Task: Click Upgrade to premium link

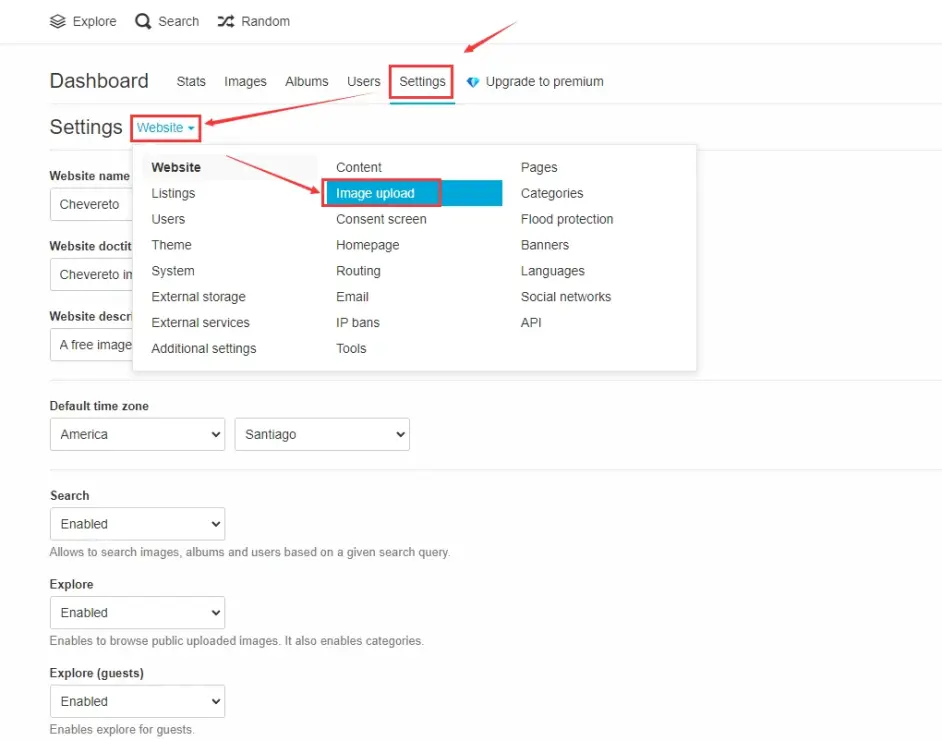Action: pos(544,82)
